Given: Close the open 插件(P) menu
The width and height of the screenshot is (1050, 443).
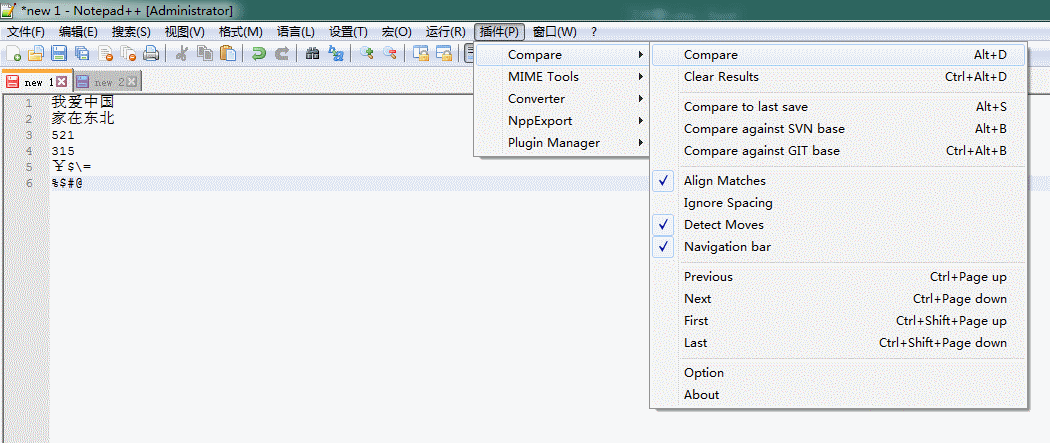Looking at the screenshot, I should coord(500,31).
